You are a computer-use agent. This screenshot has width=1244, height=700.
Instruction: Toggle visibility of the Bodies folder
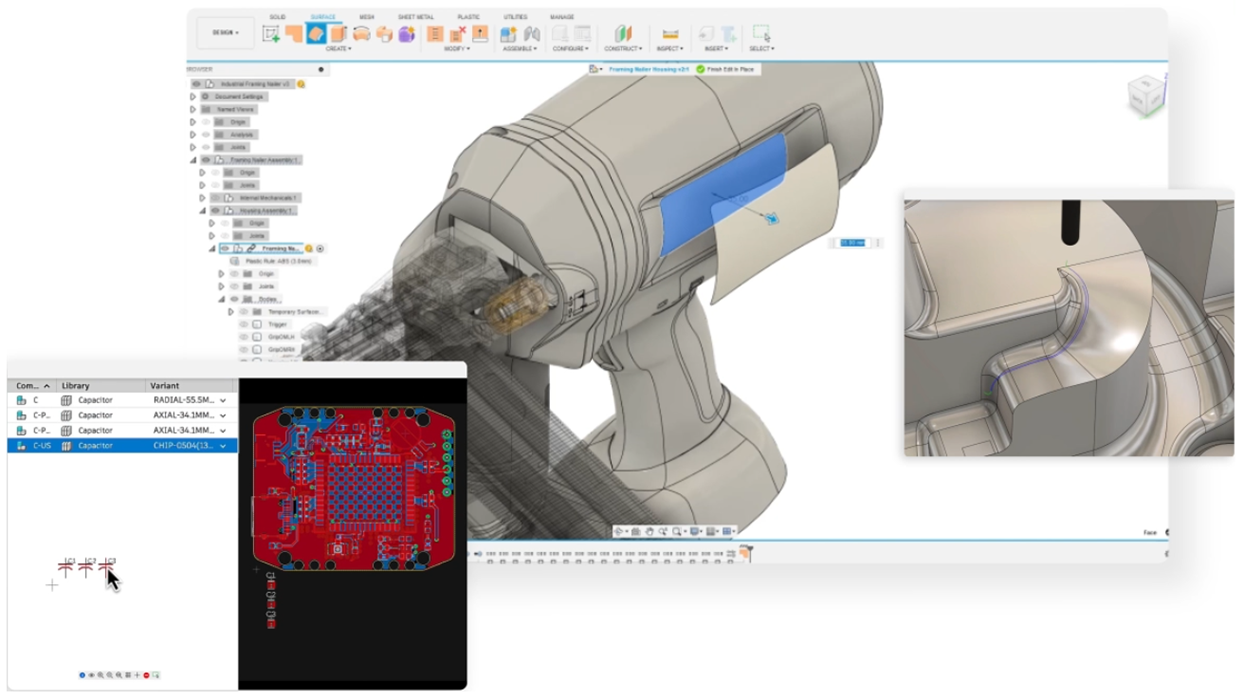(x=233, y=299)
